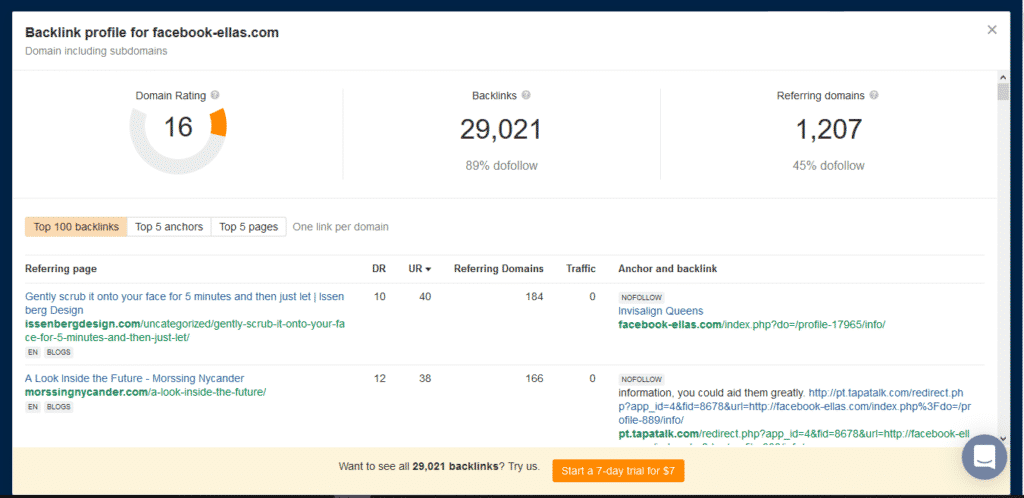The height and width of the screenshot is (498, 1024).
Task: Open the Referring domains help icon
Action: [874, 95]
